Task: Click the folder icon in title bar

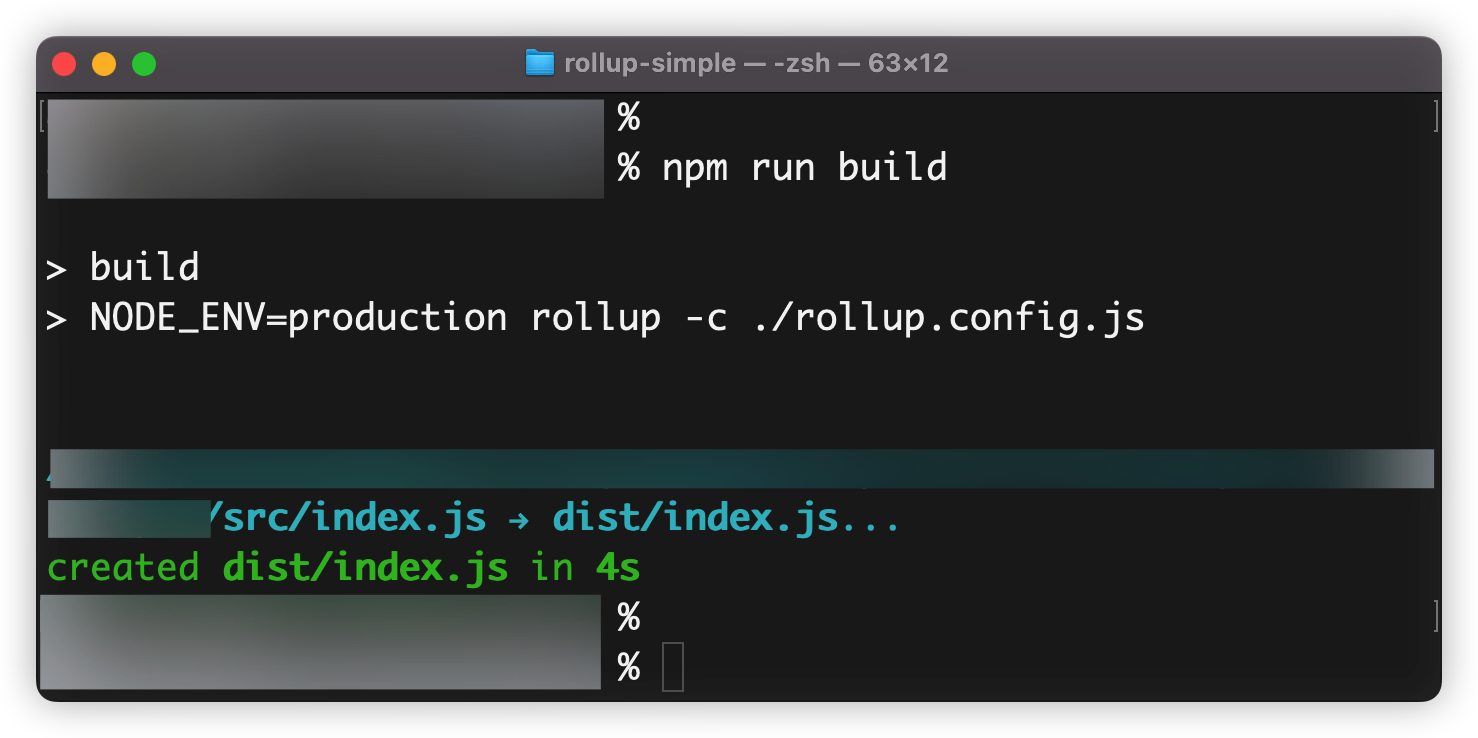Action: 539,64
